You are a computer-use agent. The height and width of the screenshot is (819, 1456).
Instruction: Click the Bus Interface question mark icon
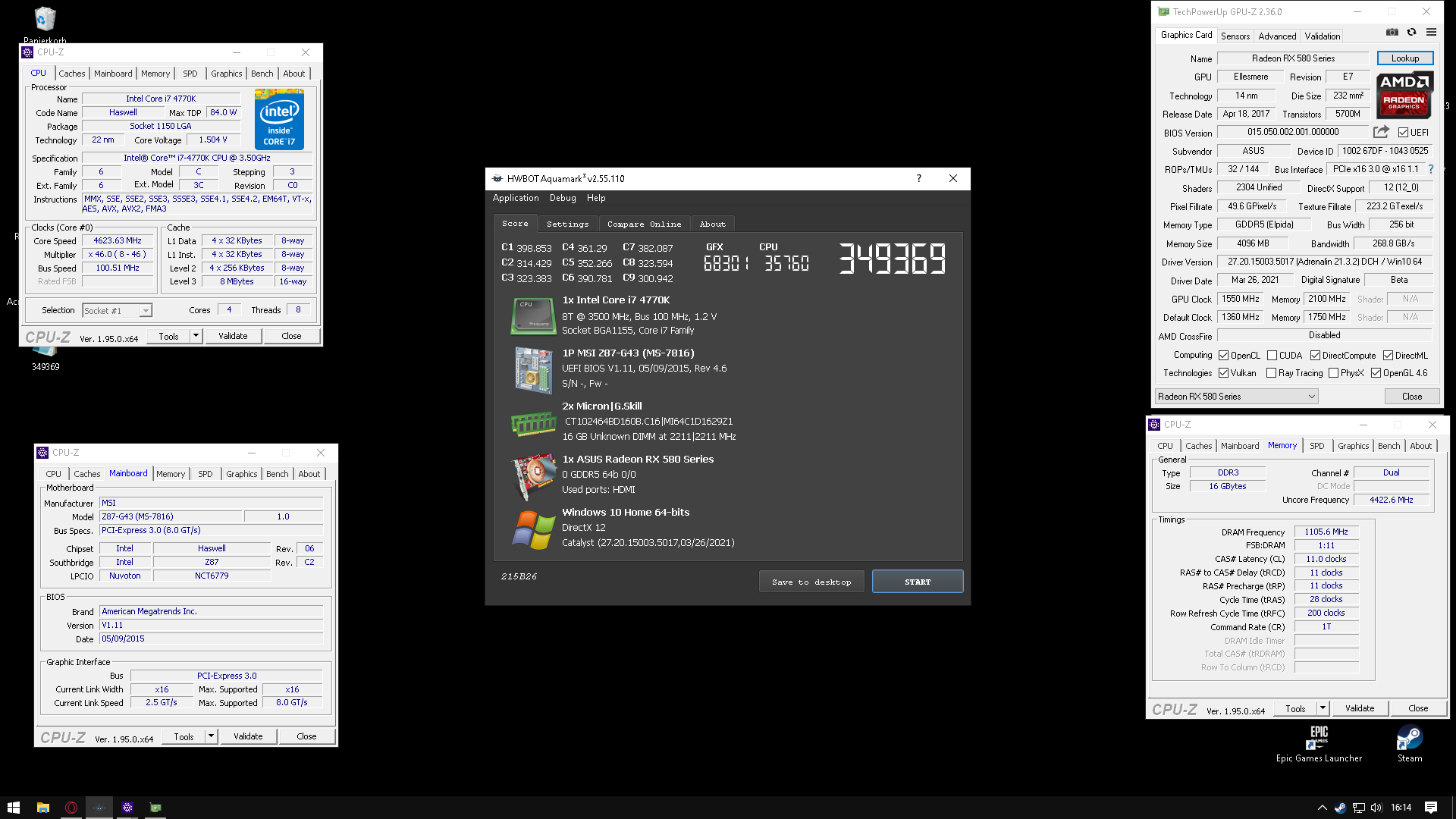(x=1431, y=169)
